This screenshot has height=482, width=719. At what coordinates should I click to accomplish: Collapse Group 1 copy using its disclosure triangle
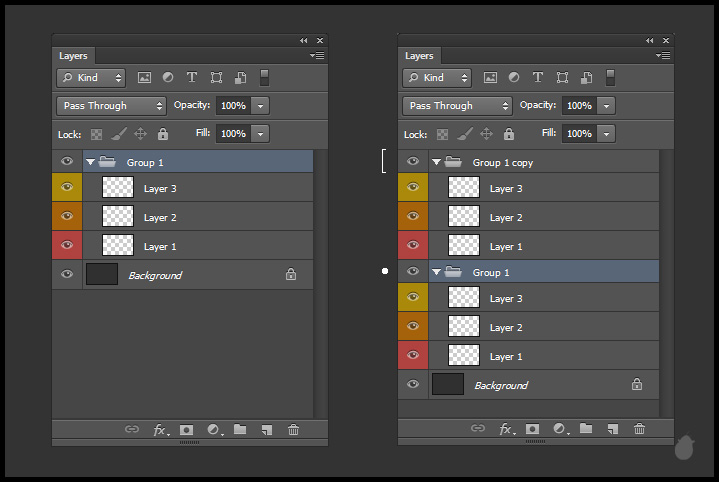click(436, 162)
